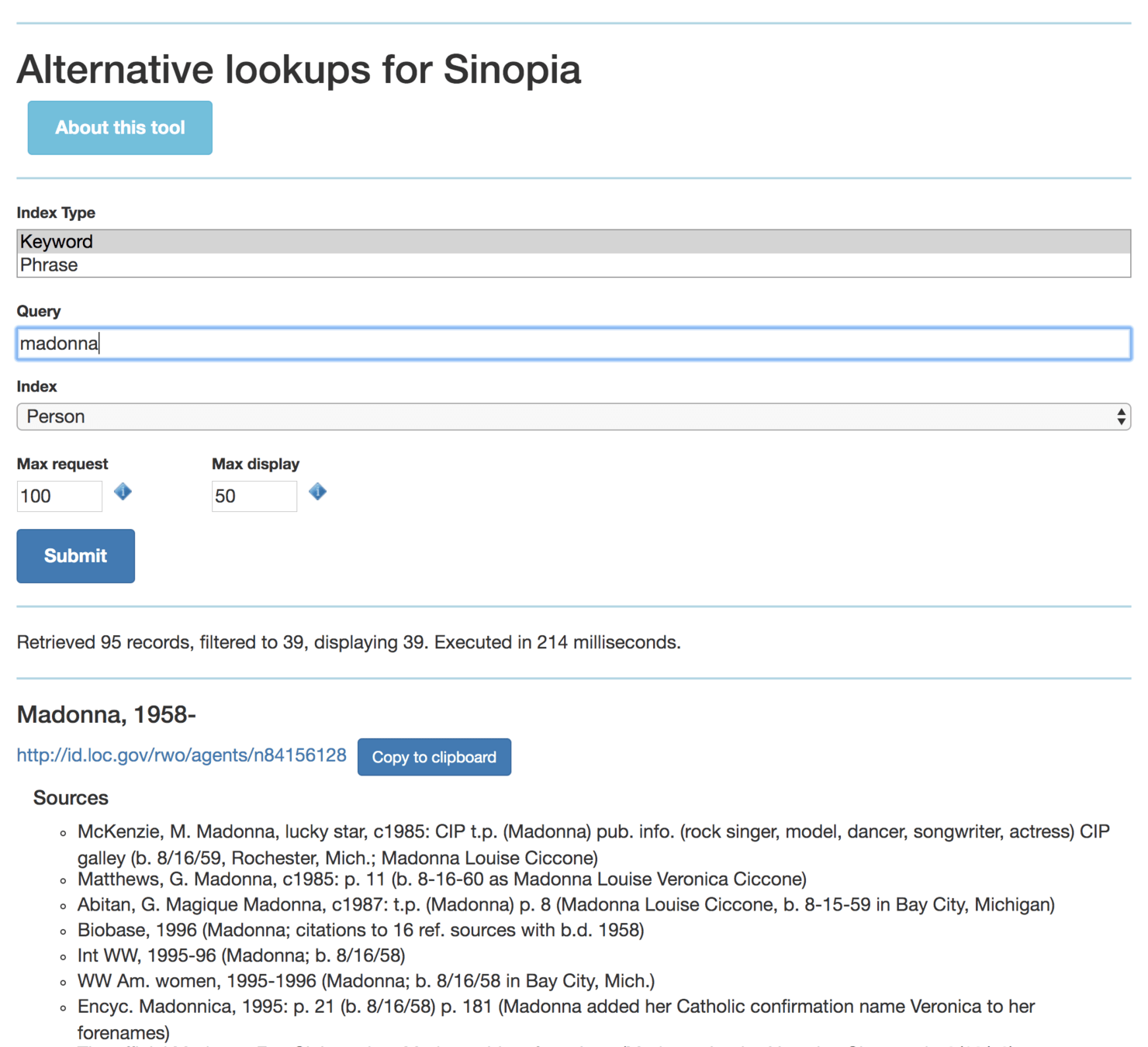Click the Alternative lookups for Sinopia title
This screenshot has height=1047, width=1148.
click(299, 70)
